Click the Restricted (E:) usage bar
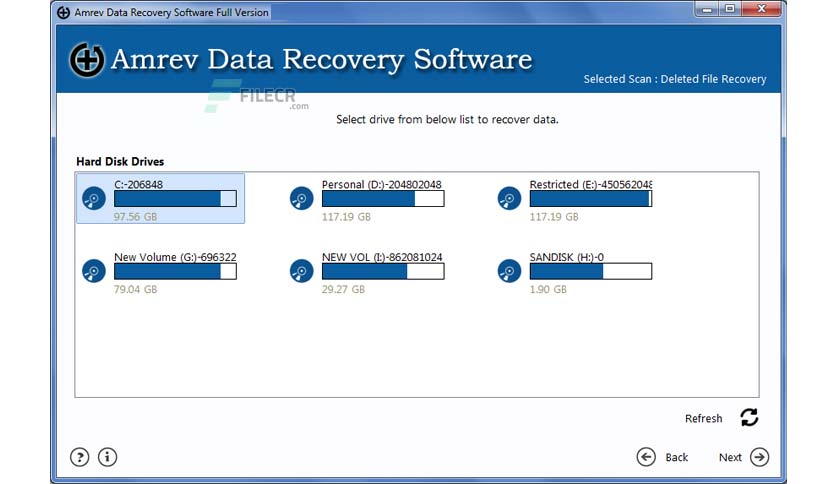 [x=591, y=199]
